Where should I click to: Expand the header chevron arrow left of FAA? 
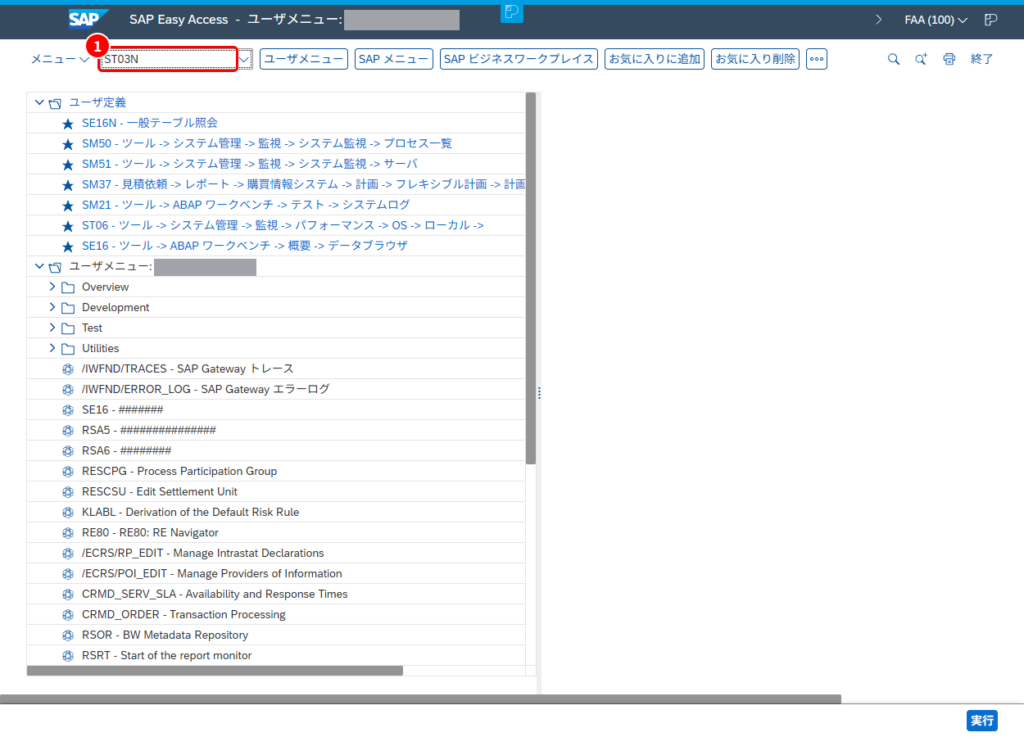click(879, 20)
